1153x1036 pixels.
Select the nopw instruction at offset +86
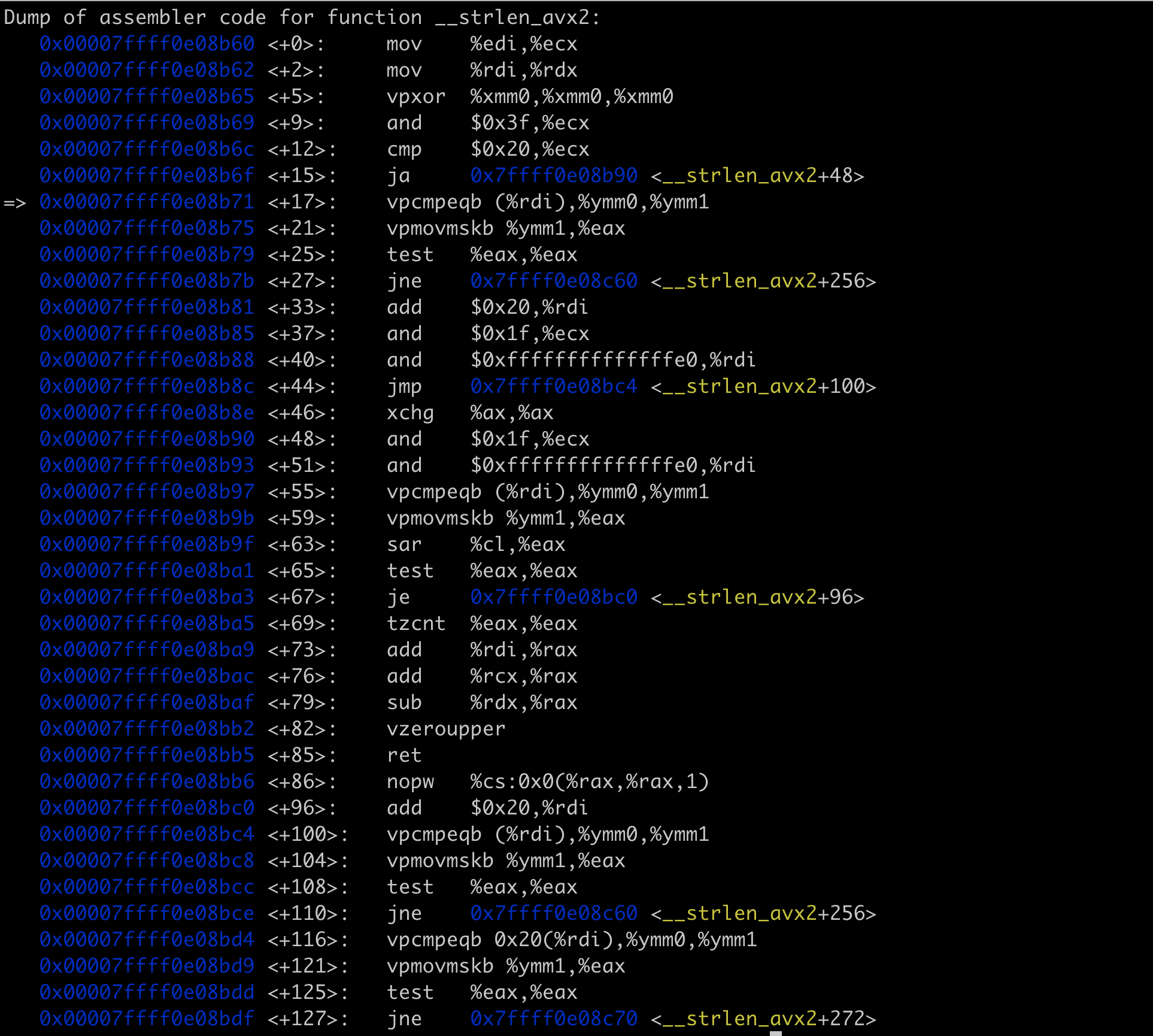[x=411, y=781]
